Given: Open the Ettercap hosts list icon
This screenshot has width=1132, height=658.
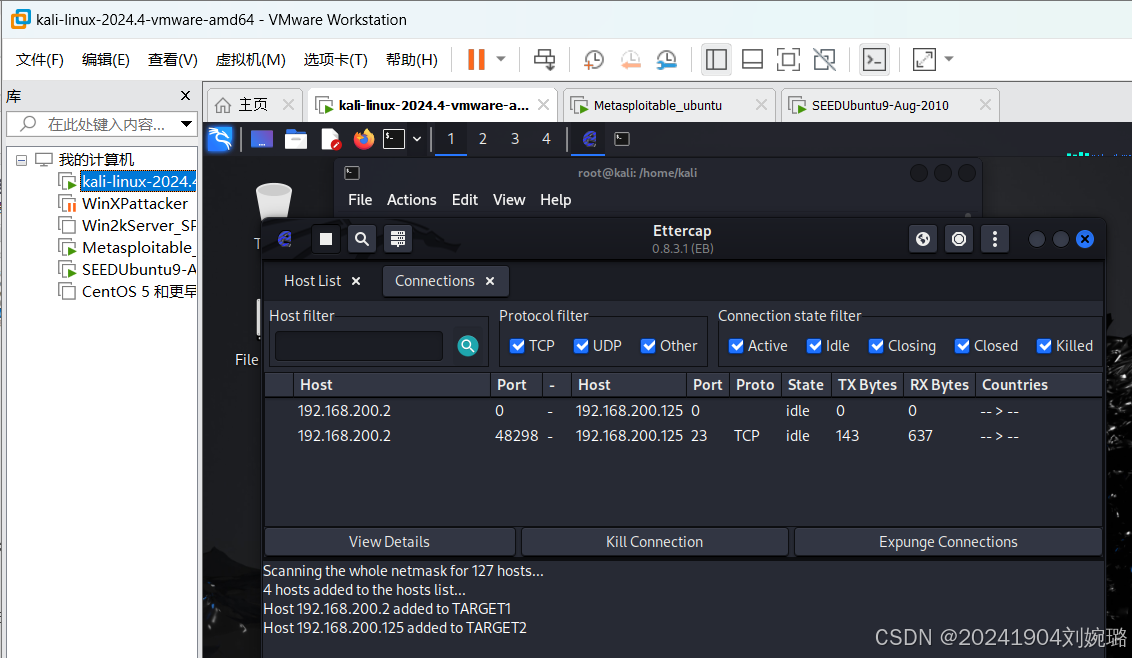Looking at the screenshot, I should (398, 239).
